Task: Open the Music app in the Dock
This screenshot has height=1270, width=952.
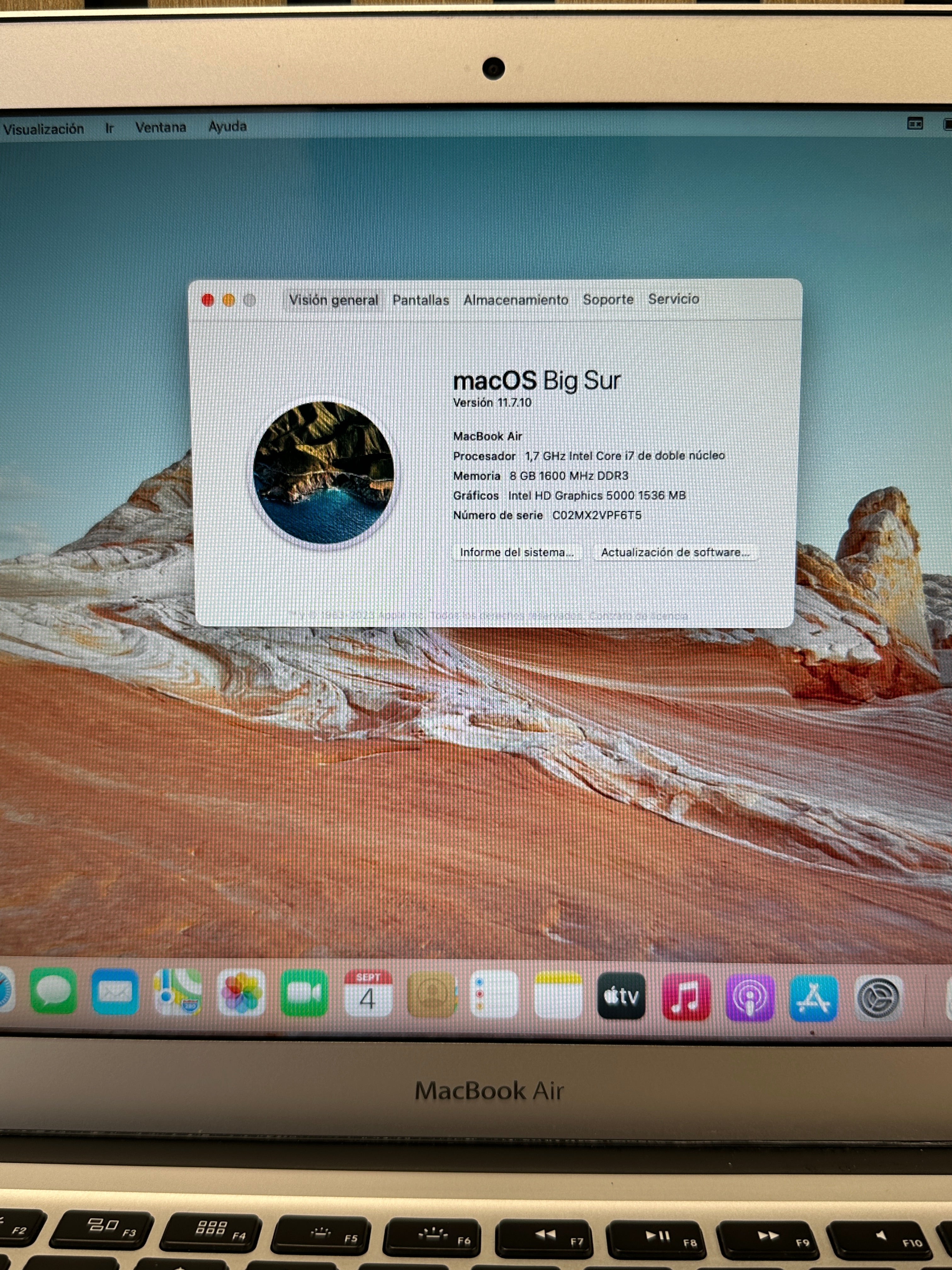Action: click(x=686, y=997)
